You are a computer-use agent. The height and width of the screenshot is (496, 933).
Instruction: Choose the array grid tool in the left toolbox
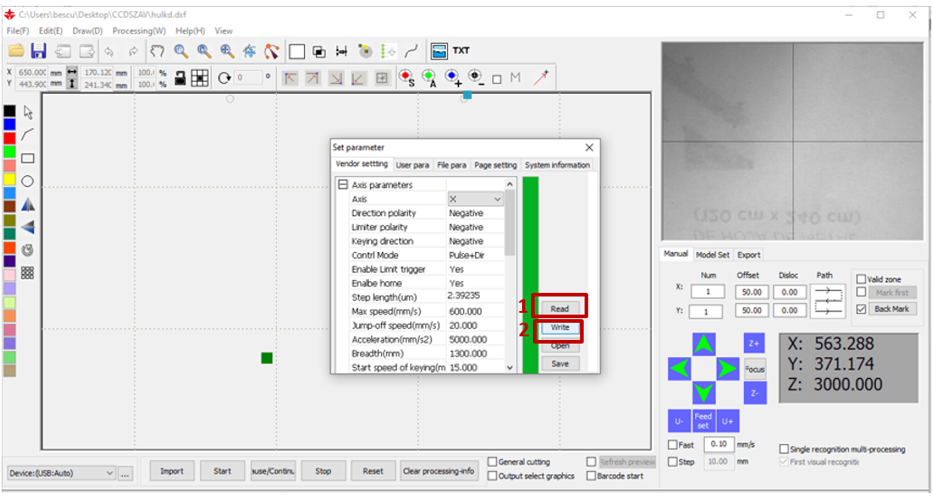point(27,273)
